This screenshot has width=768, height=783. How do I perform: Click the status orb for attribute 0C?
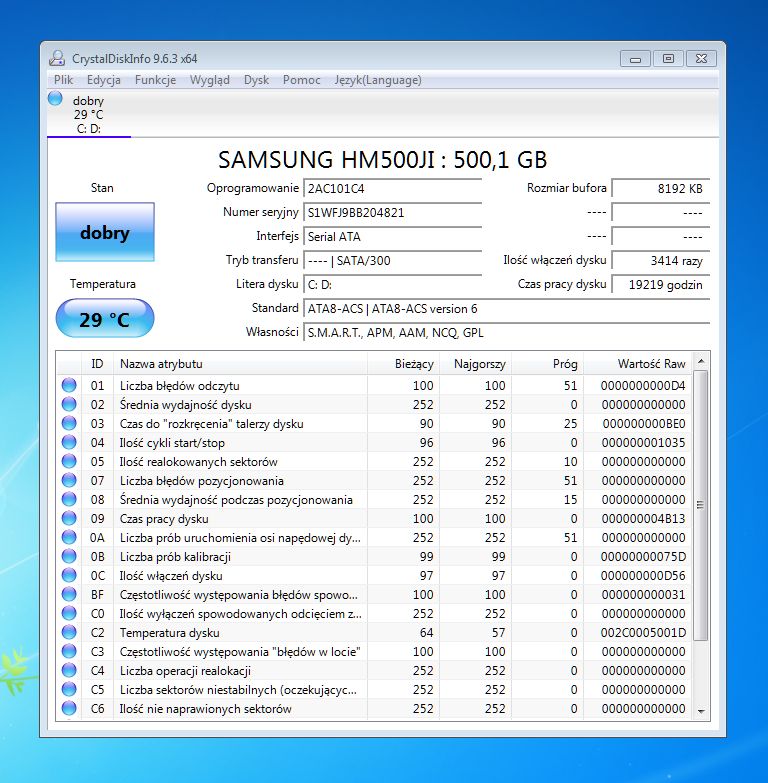pyautogui.click(x=69, y=575)
